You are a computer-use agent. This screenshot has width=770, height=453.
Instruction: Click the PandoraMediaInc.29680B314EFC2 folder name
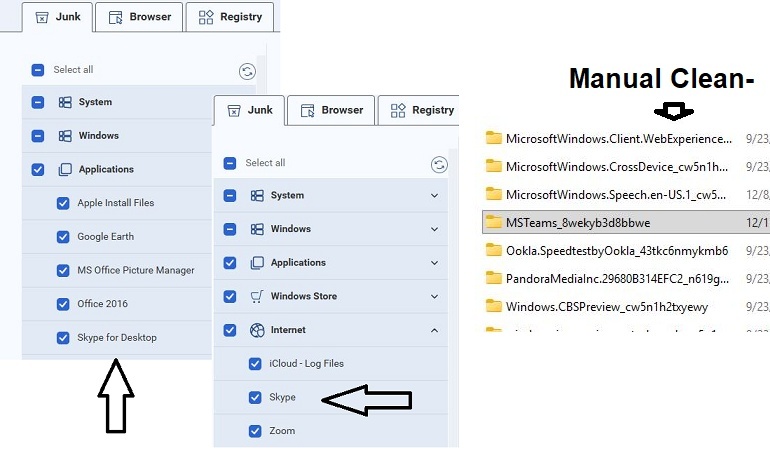[x=617, y=279]
